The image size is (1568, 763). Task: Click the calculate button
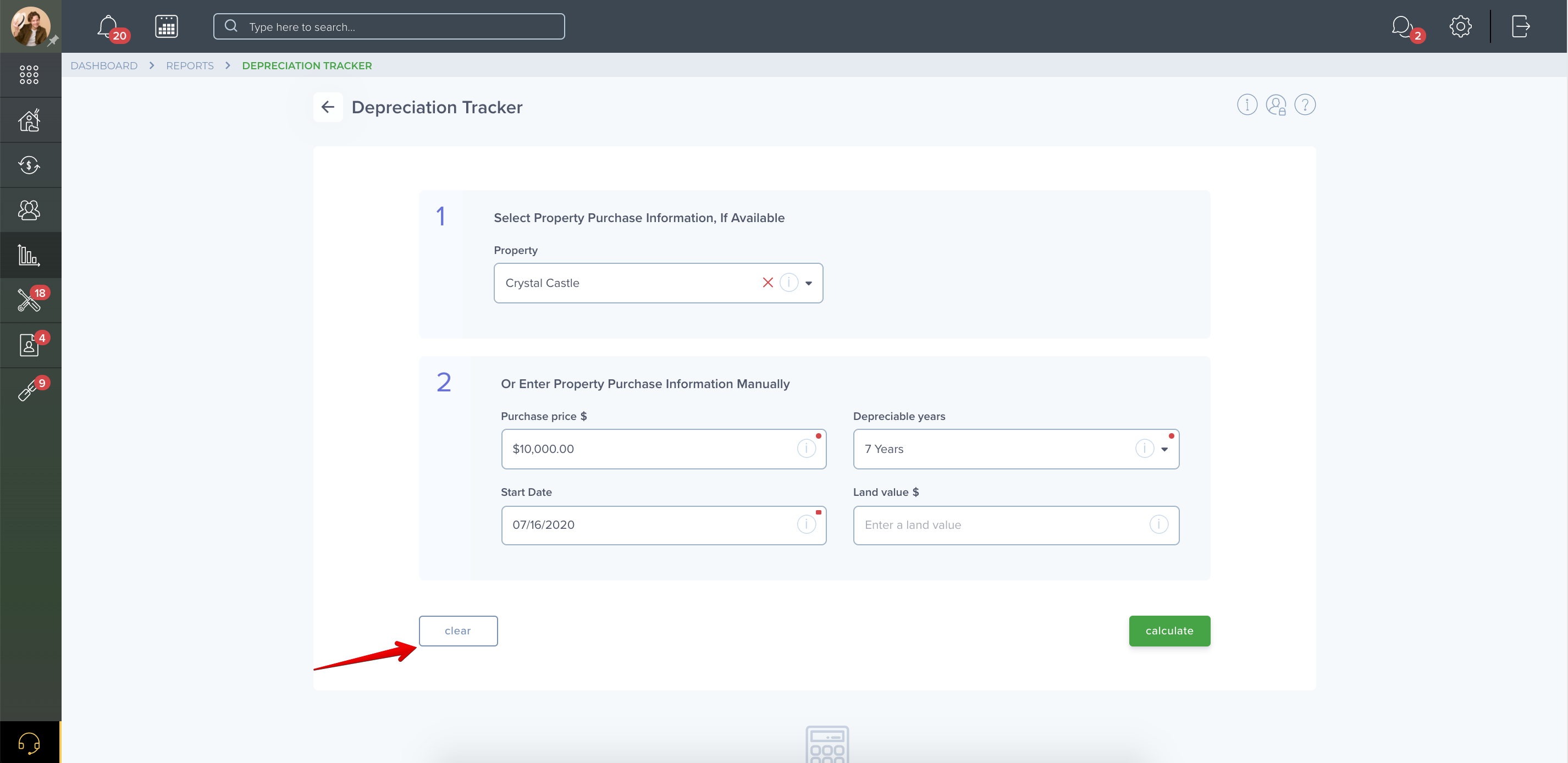pos(1169,631)
